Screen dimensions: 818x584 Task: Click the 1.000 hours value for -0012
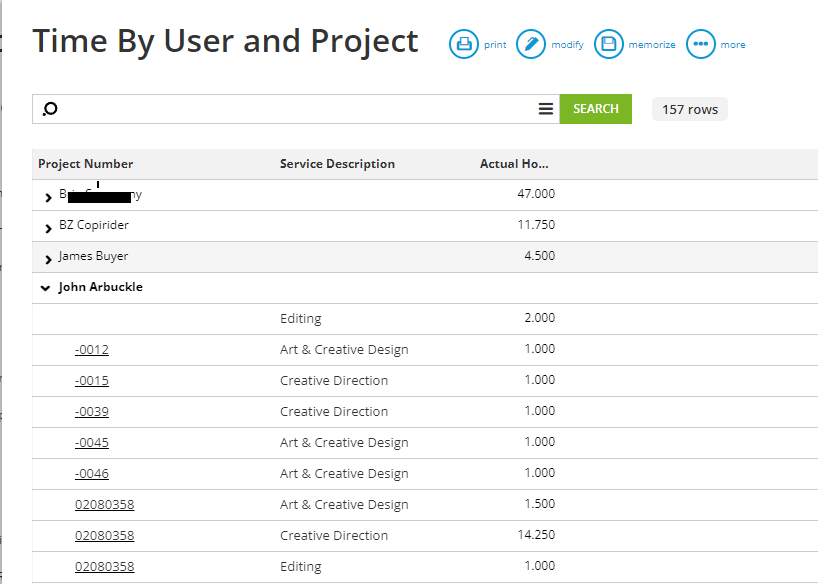click(x=539, y=349)
